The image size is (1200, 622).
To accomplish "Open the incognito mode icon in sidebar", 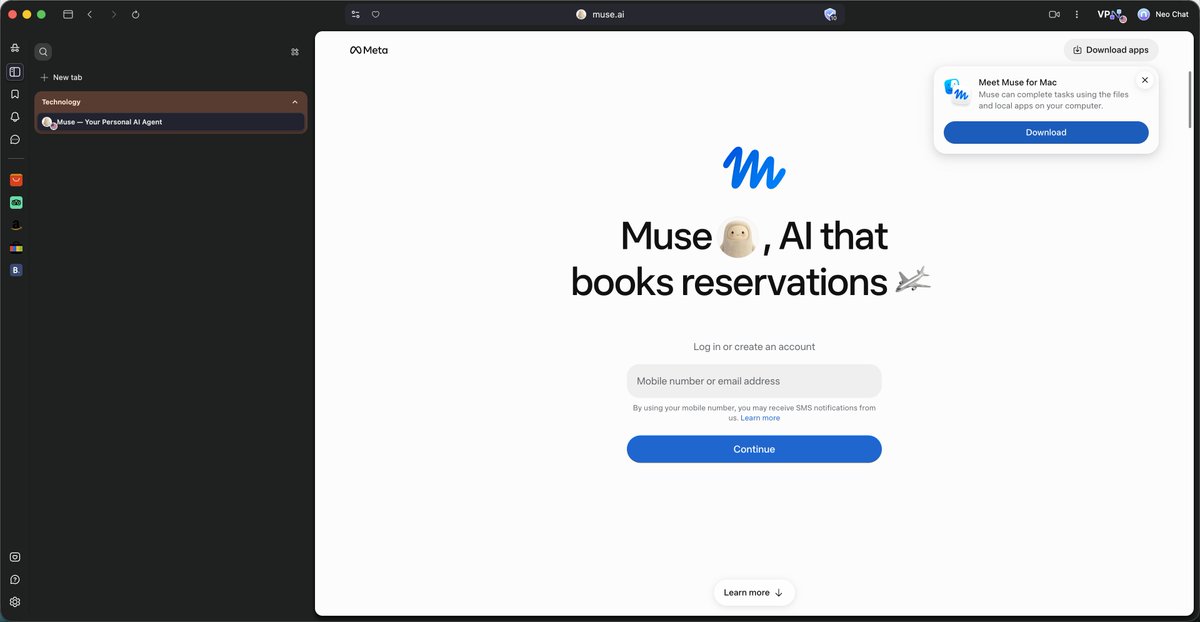I will tap(15, 48).
